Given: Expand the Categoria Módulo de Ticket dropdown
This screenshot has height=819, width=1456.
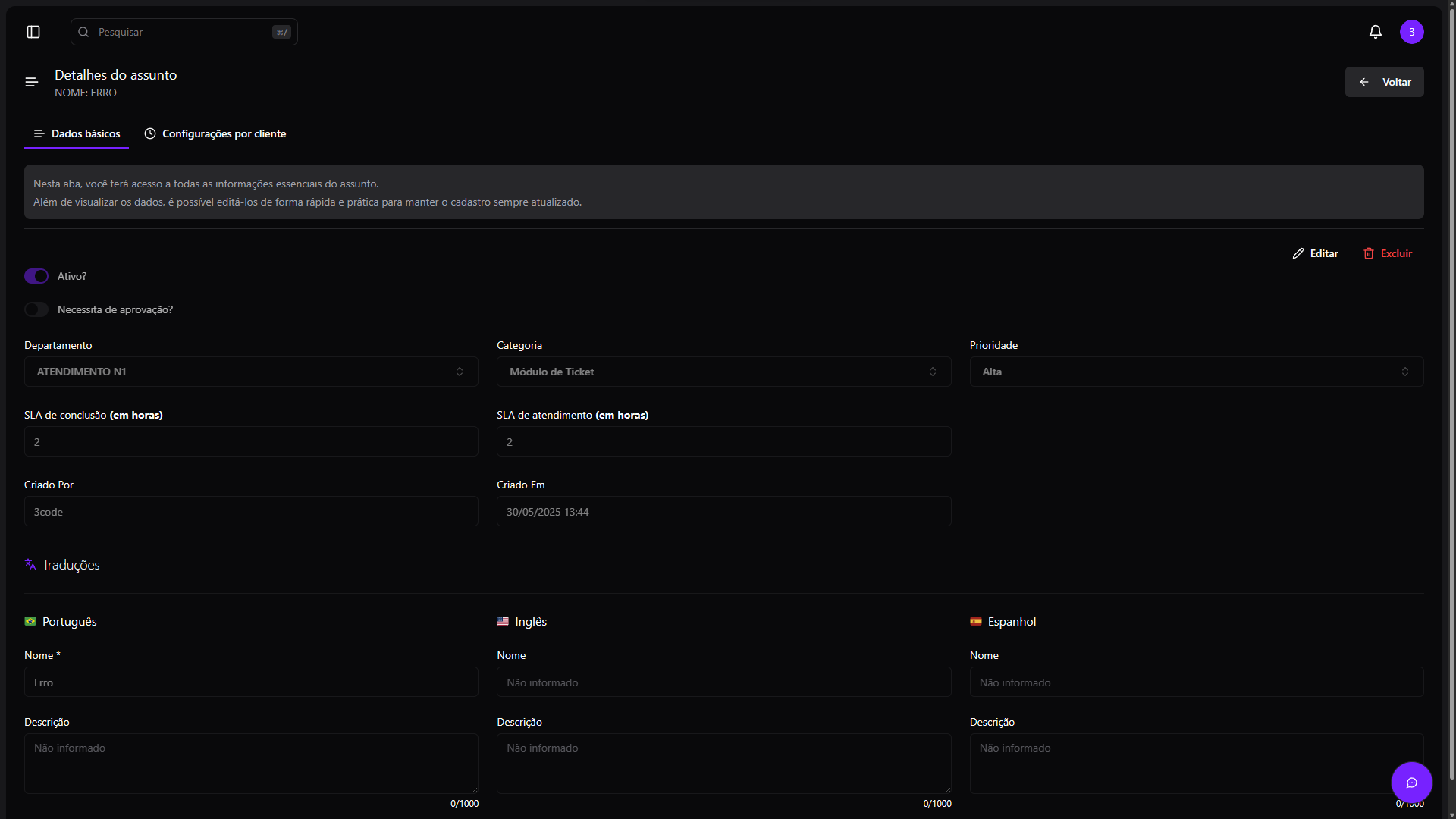Looking at the screenshot, I should click(x=723, y=372).
